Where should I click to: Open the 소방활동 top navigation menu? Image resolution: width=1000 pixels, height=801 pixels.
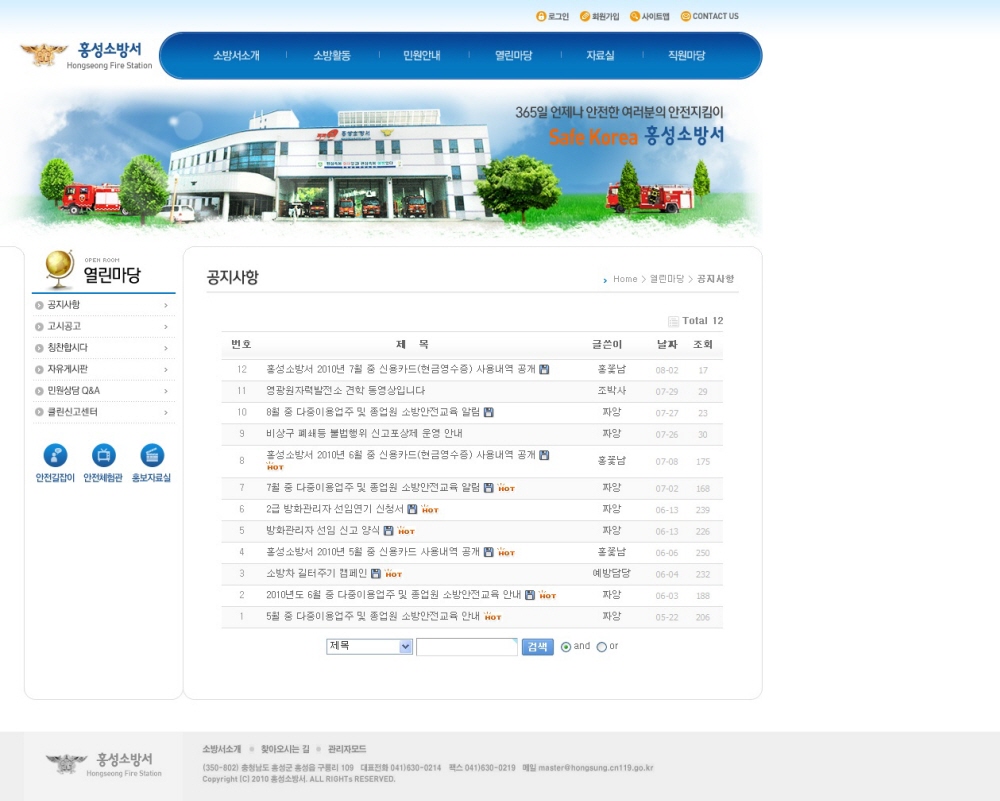click(x=332, y=56)
